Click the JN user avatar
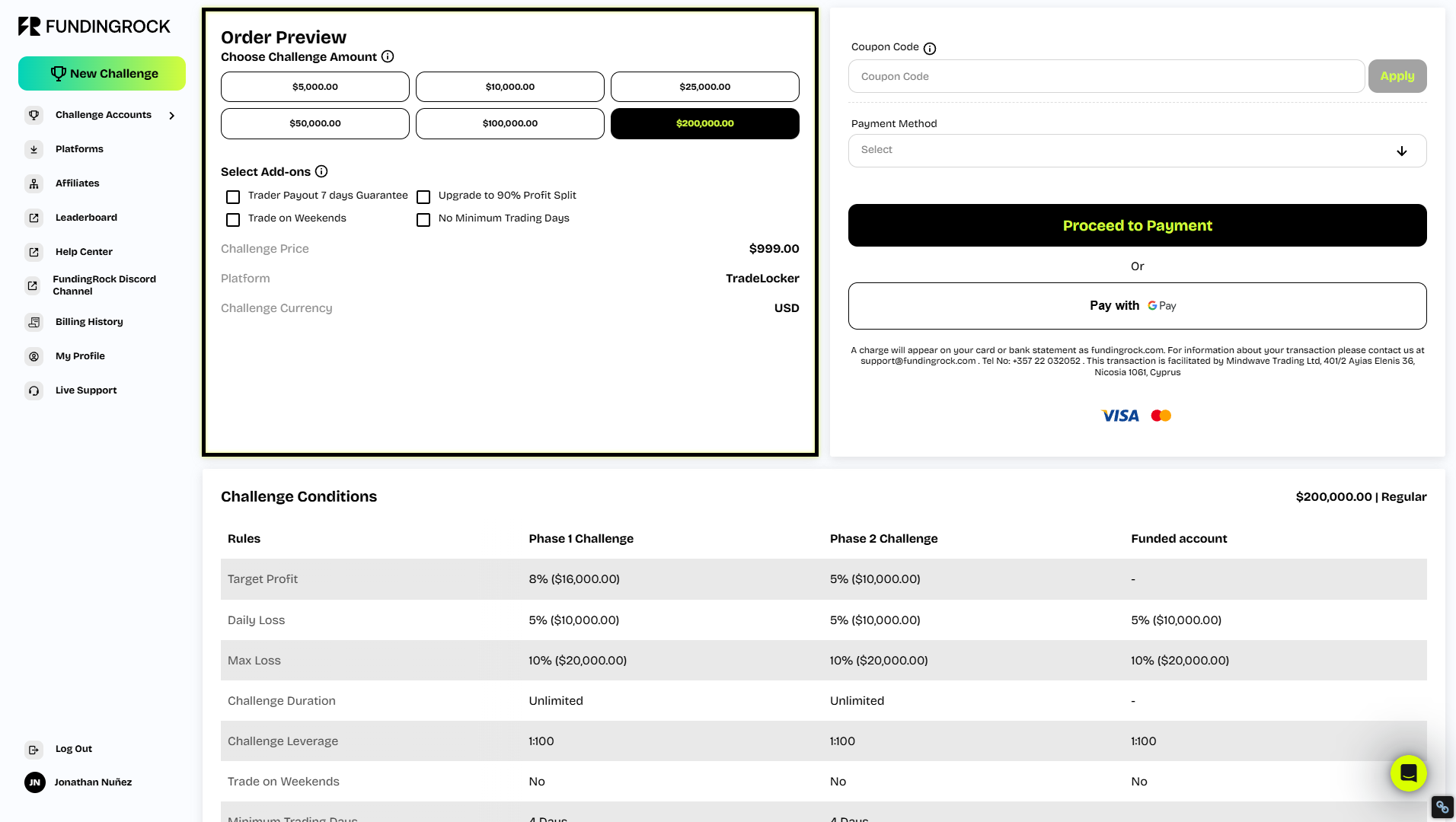 (35, 782)
